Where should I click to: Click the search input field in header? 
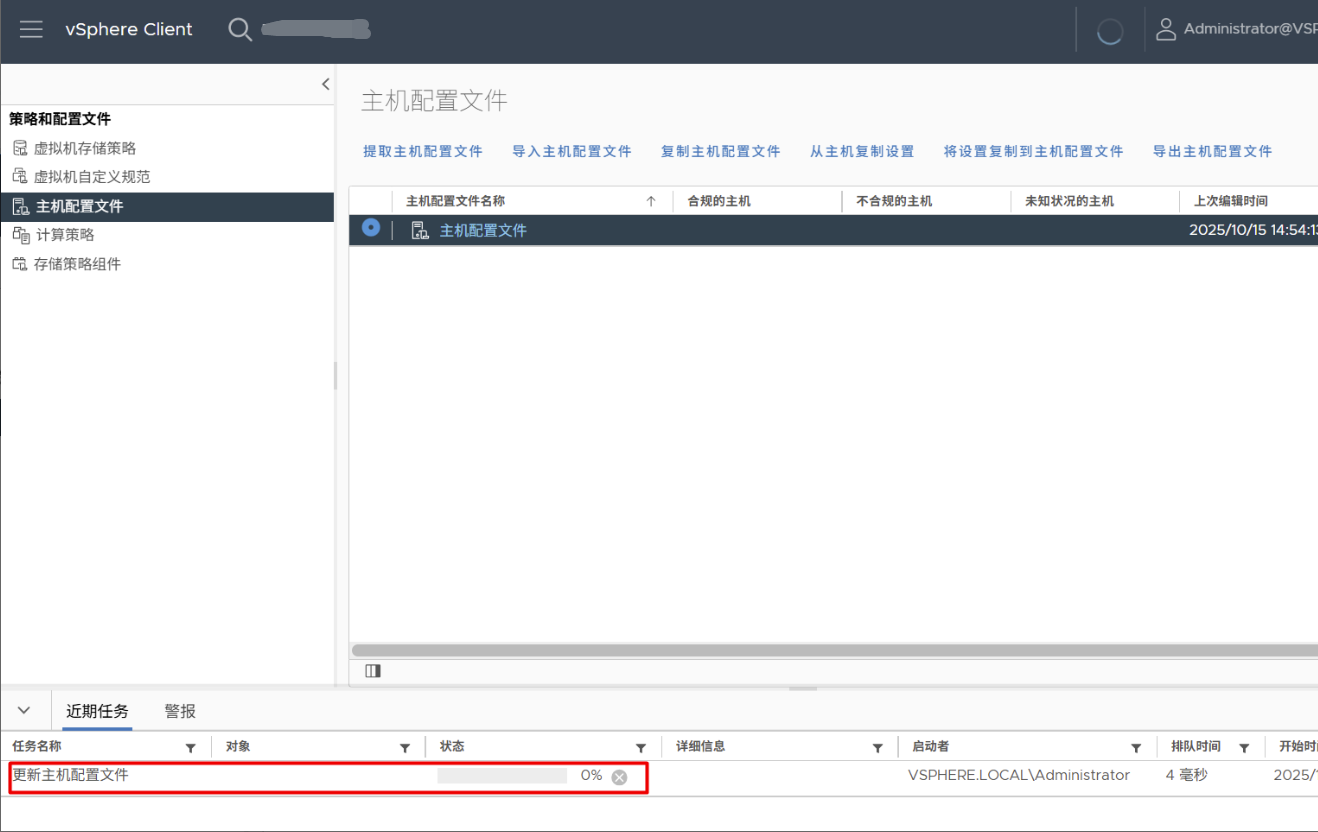(316, 30)
